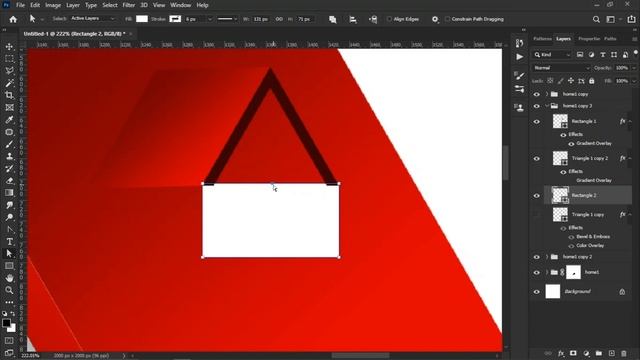Select the Crop tool
This screenshot has width=640, height=360.
(x=9, y=96)
